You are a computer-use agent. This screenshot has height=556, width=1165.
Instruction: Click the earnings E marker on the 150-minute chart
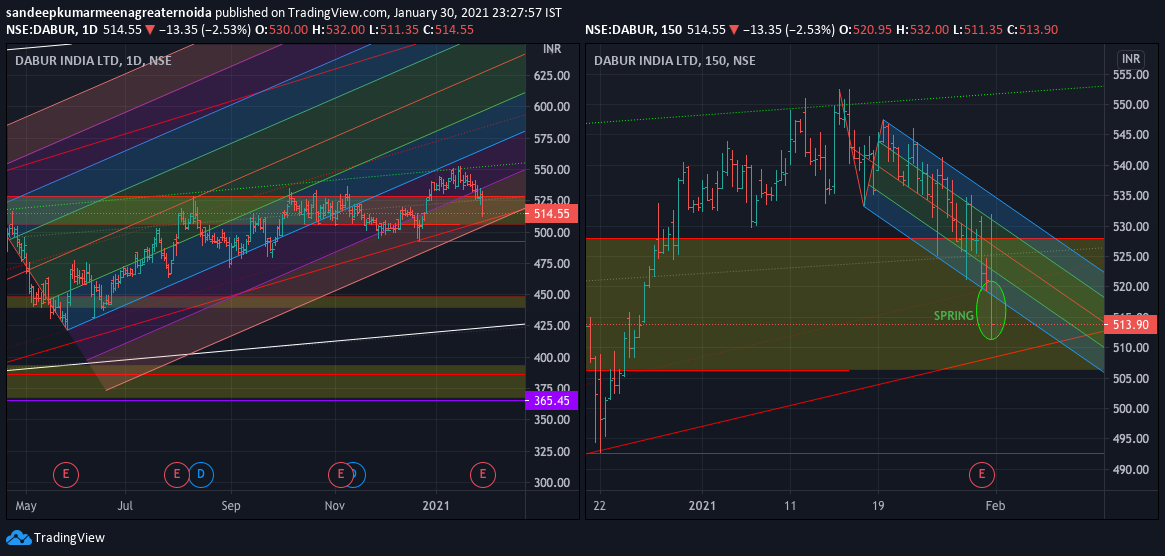tap(982, 474)
